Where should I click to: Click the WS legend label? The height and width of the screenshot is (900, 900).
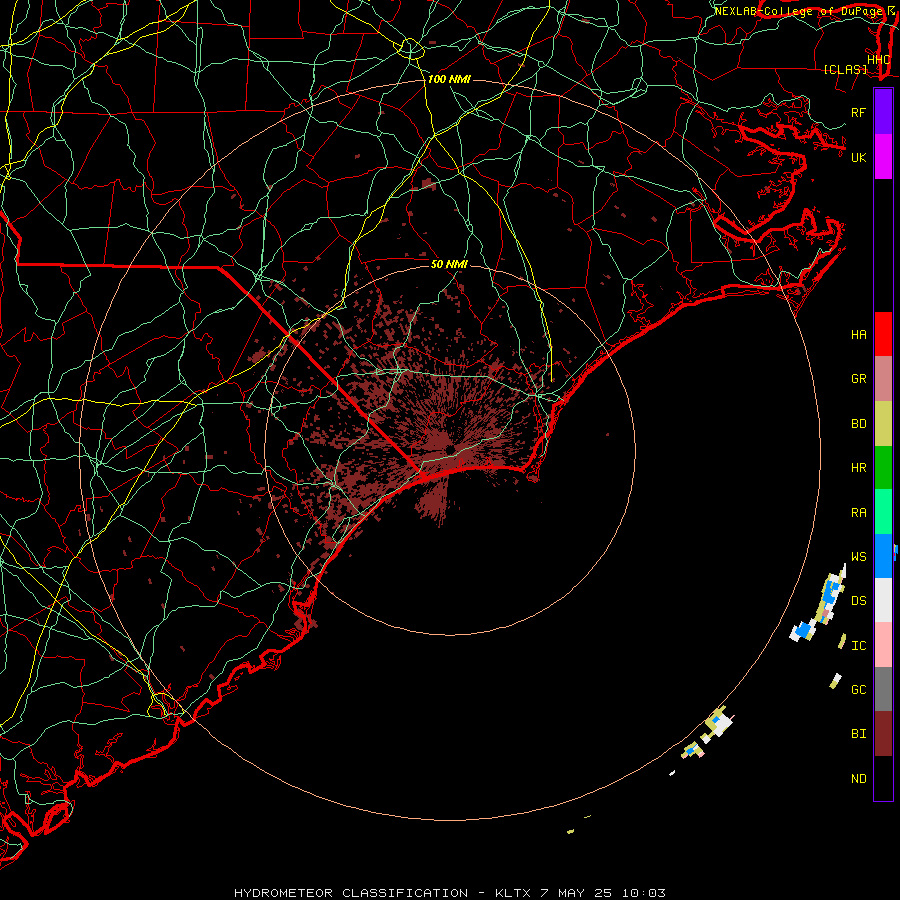pyautogui.click(x=858, y=556)
